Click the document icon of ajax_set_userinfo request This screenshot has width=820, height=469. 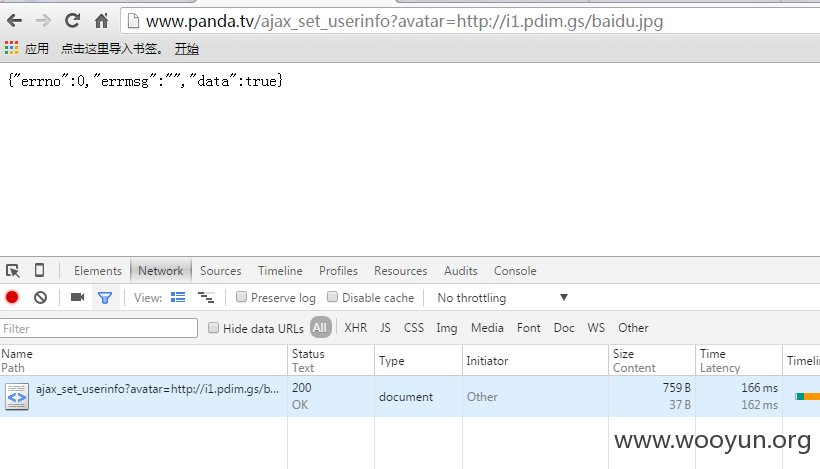(x=17, y=397)
